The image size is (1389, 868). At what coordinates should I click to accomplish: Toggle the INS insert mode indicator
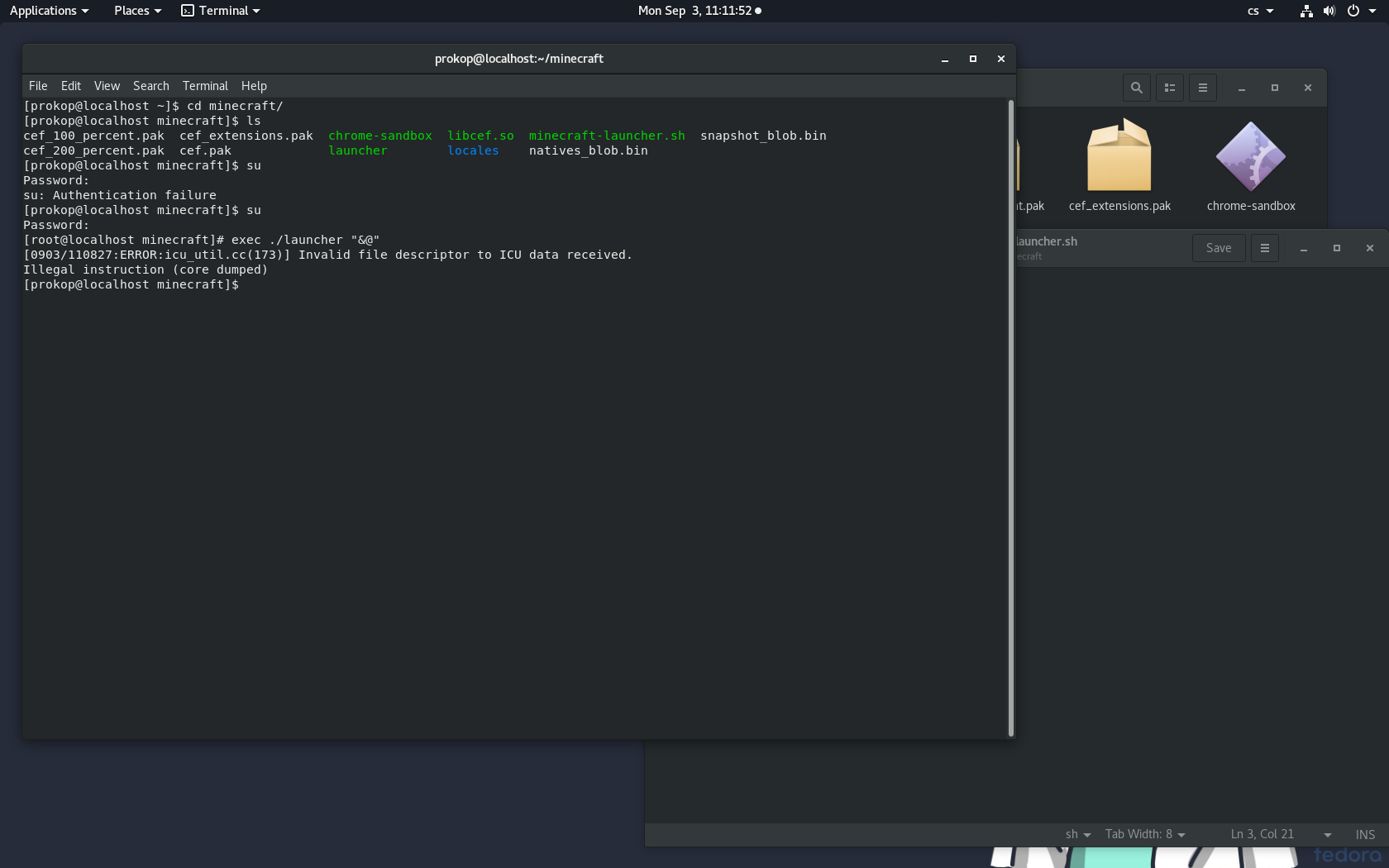coord(1365,834)
